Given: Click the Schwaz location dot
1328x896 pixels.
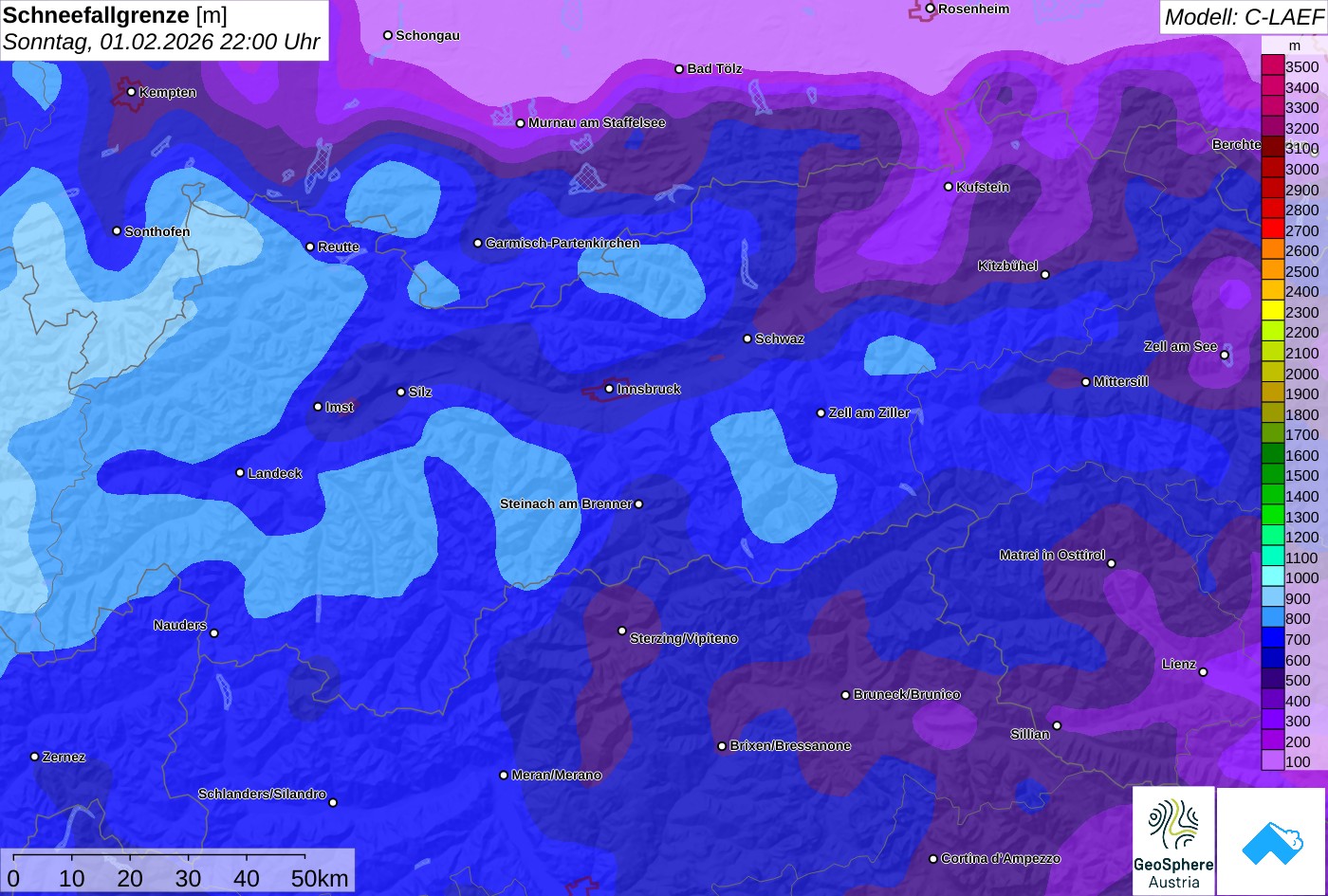Looking at the screenshot, I should [747, 338].
